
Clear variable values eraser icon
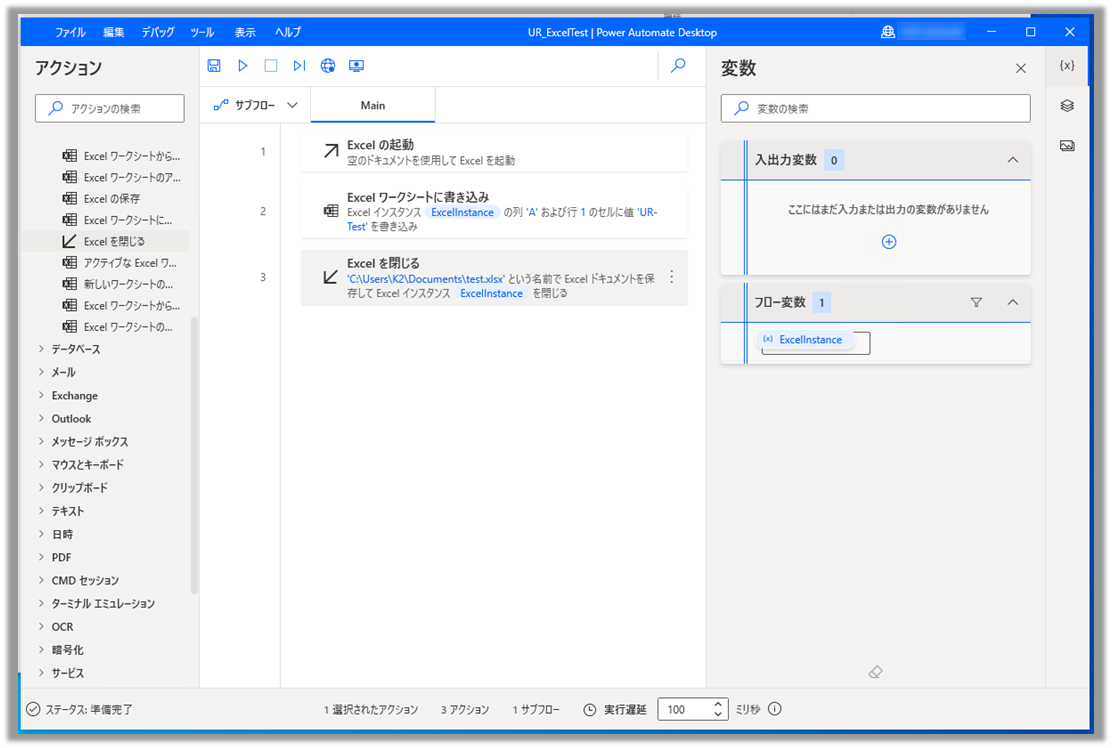(875, 671)
